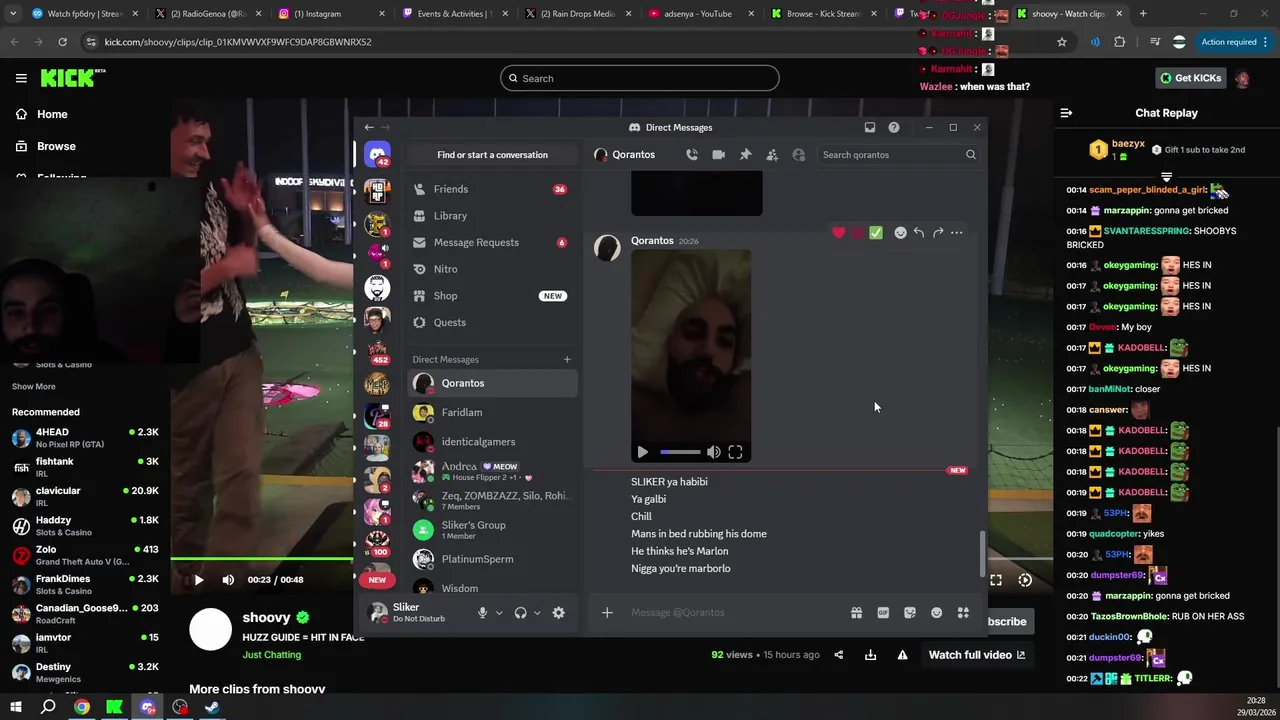Click the plus attachment button in Discord
Screen dimensions: 1280x720
pyautogui.click(x=607, y=613)
